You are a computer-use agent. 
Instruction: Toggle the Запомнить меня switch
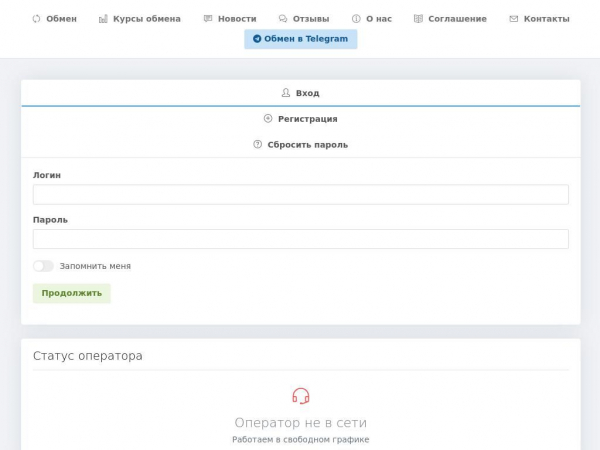43,266
